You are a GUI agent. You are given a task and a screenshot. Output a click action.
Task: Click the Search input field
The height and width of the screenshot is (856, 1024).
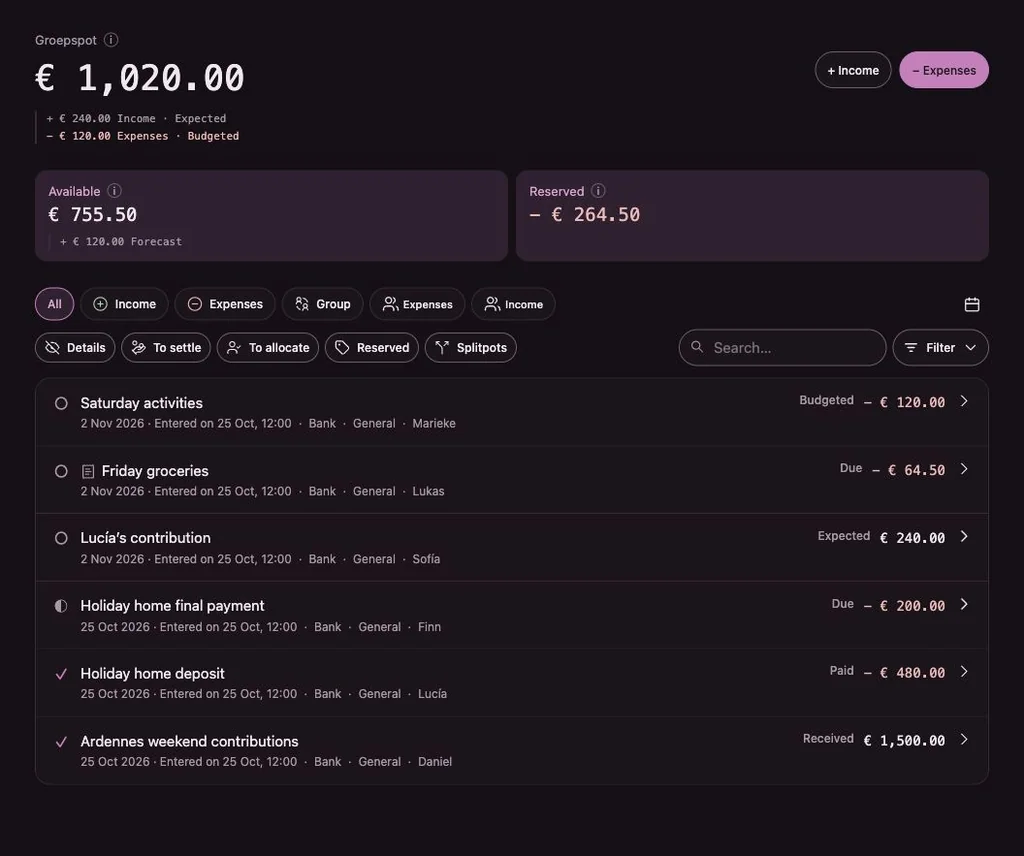tap(782, 347)
